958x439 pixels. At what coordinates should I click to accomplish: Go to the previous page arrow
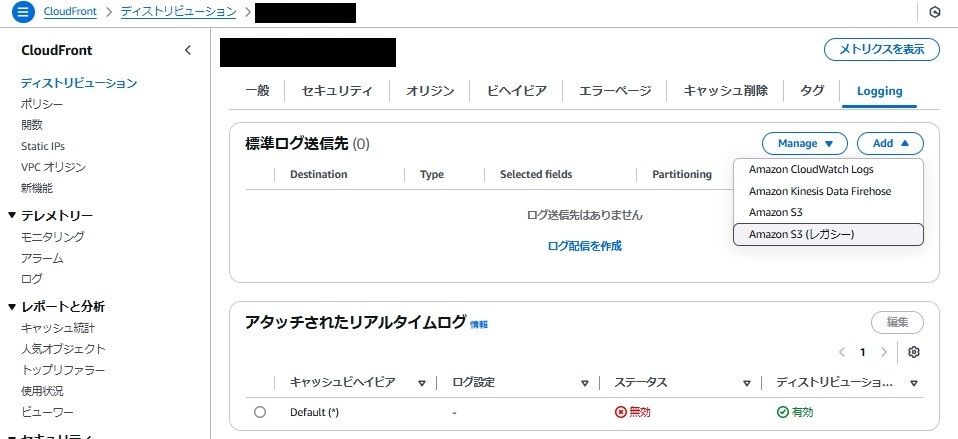[x=842, y=352]
